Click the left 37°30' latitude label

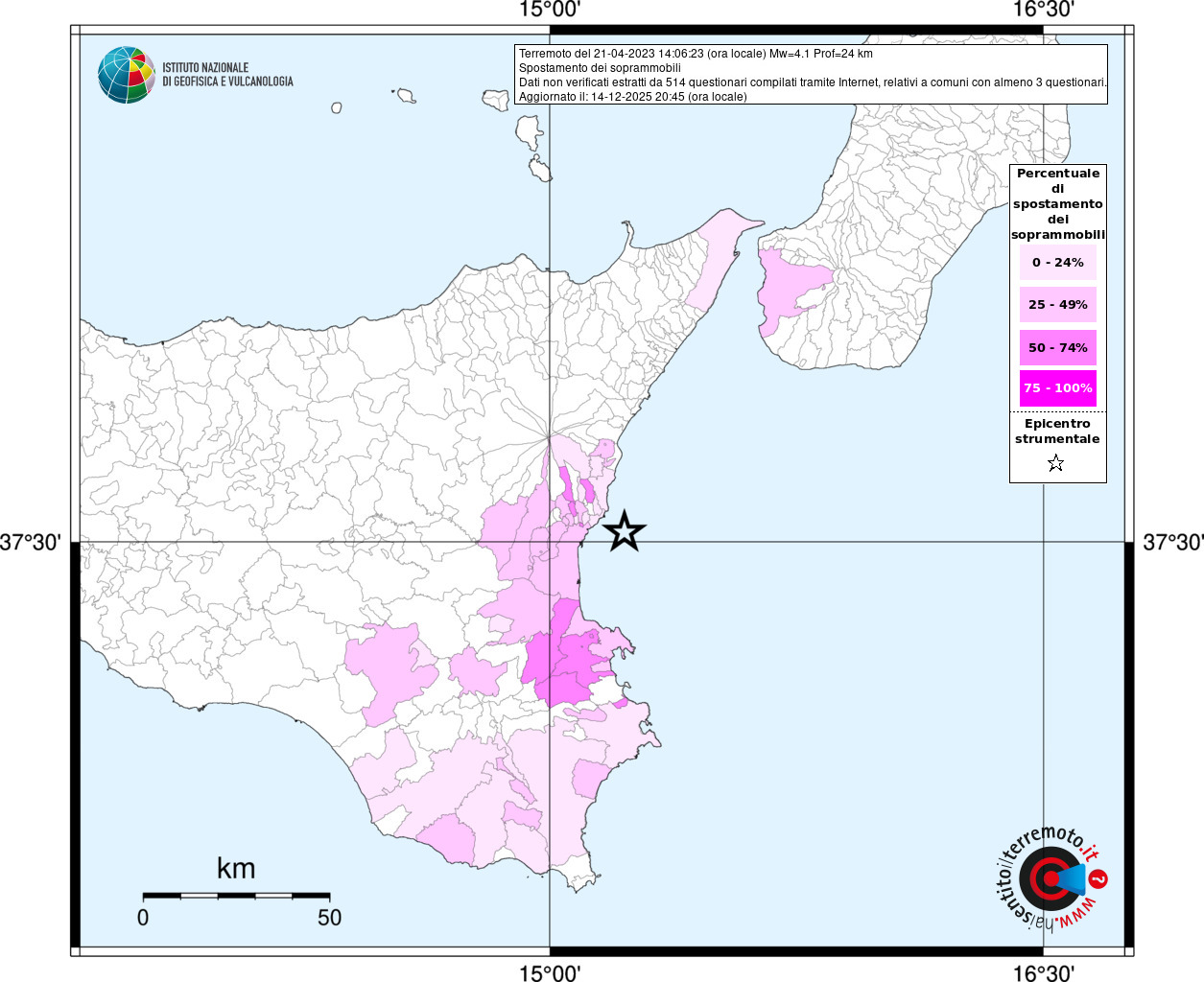[x=31, y=543]
